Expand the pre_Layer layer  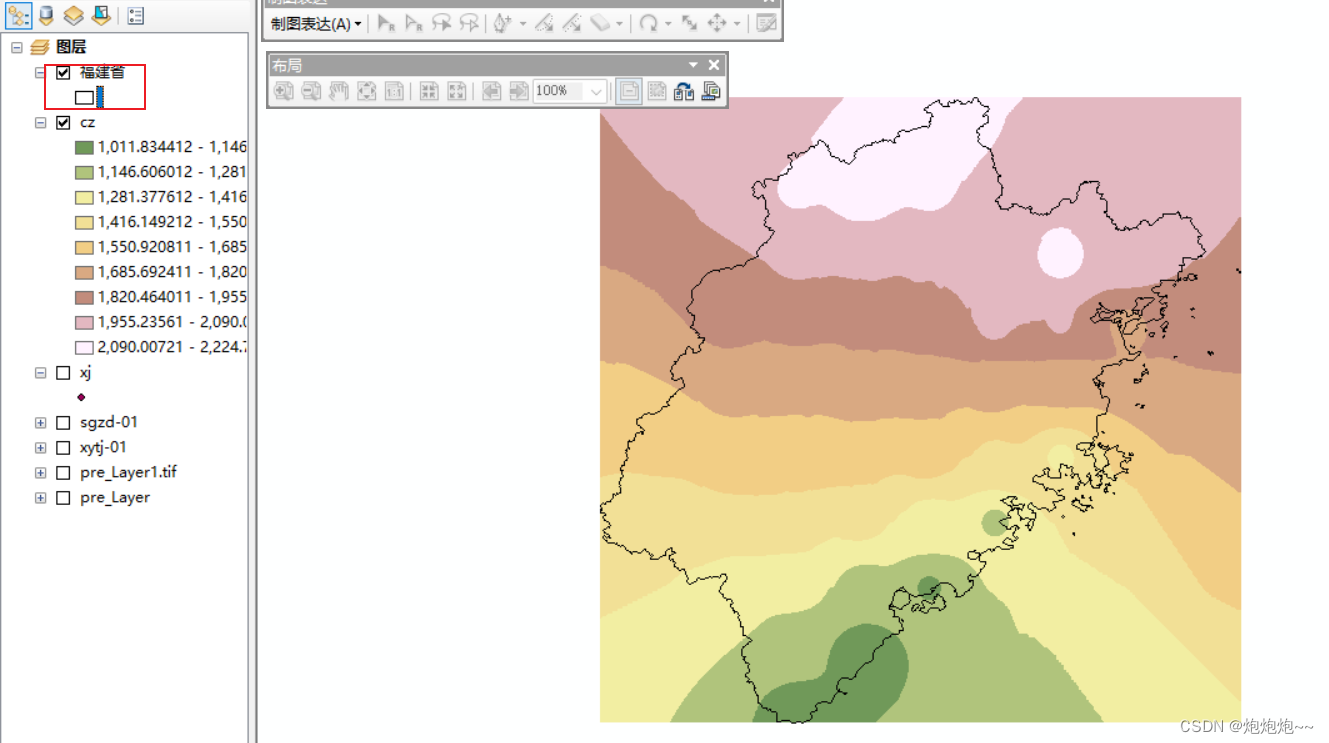point(40,497)
